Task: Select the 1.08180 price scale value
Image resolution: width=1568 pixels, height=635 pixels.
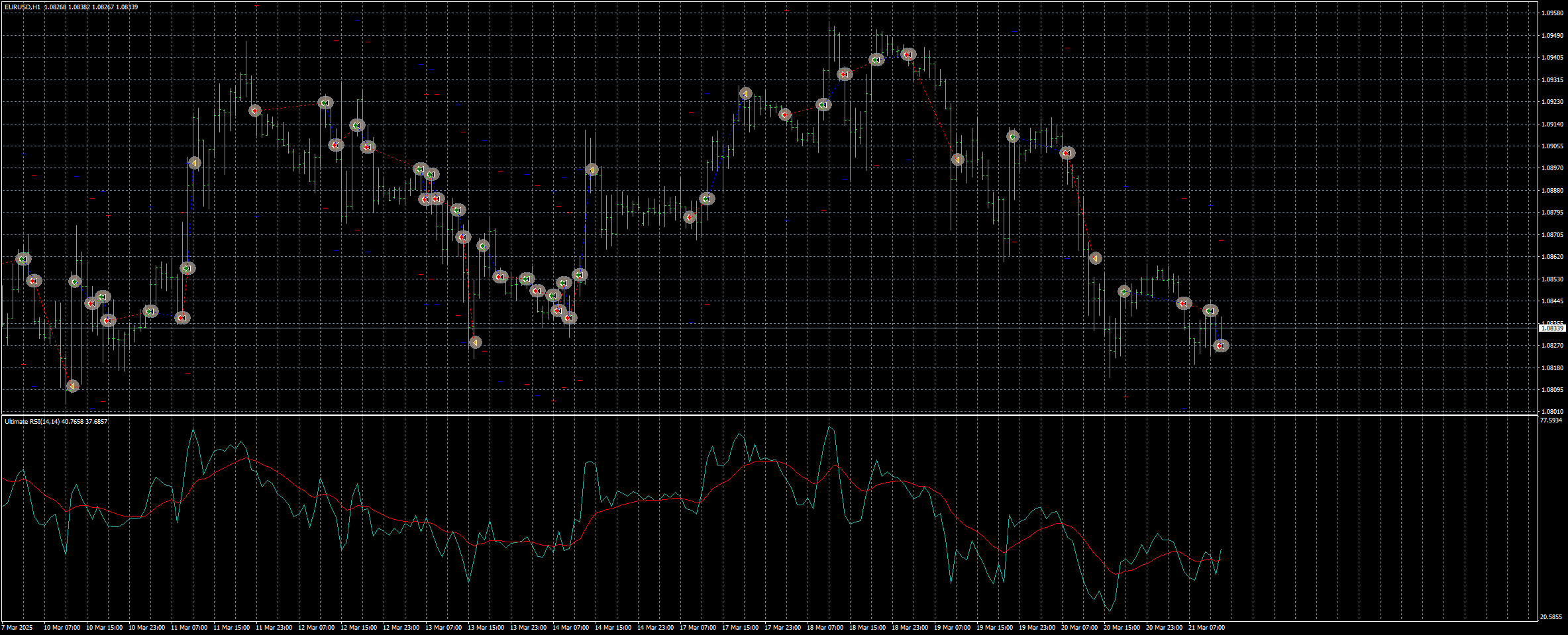Action: tap(1553, 367)
